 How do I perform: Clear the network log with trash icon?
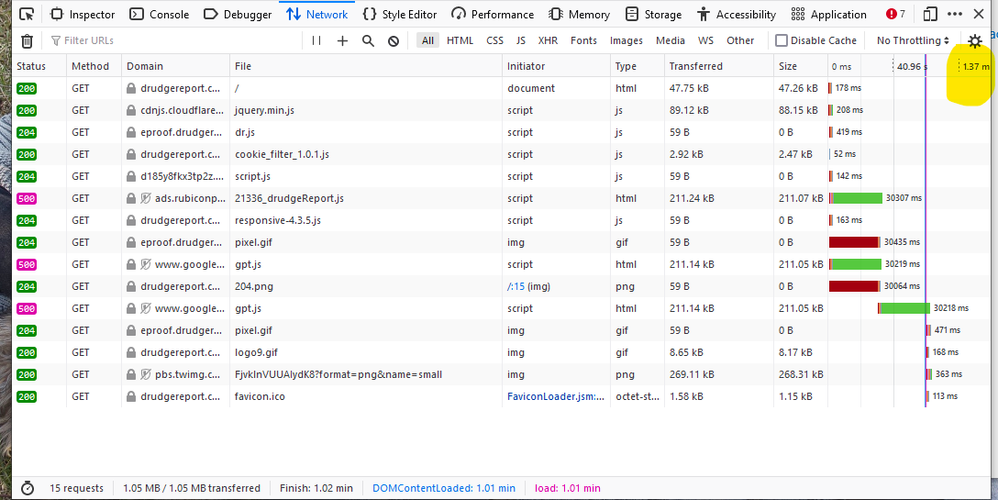coord(27,41)
